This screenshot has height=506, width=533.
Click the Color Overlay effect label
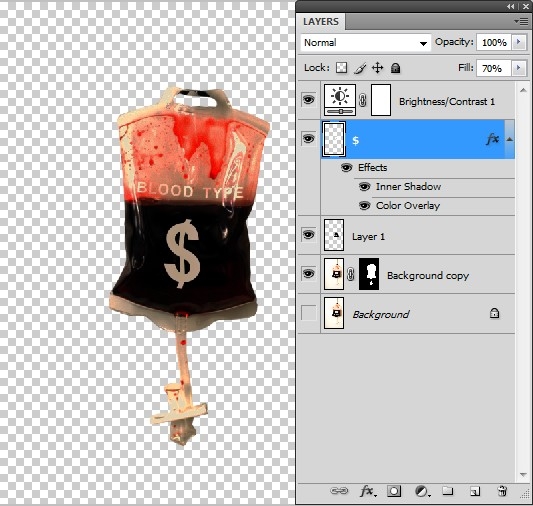408,206
